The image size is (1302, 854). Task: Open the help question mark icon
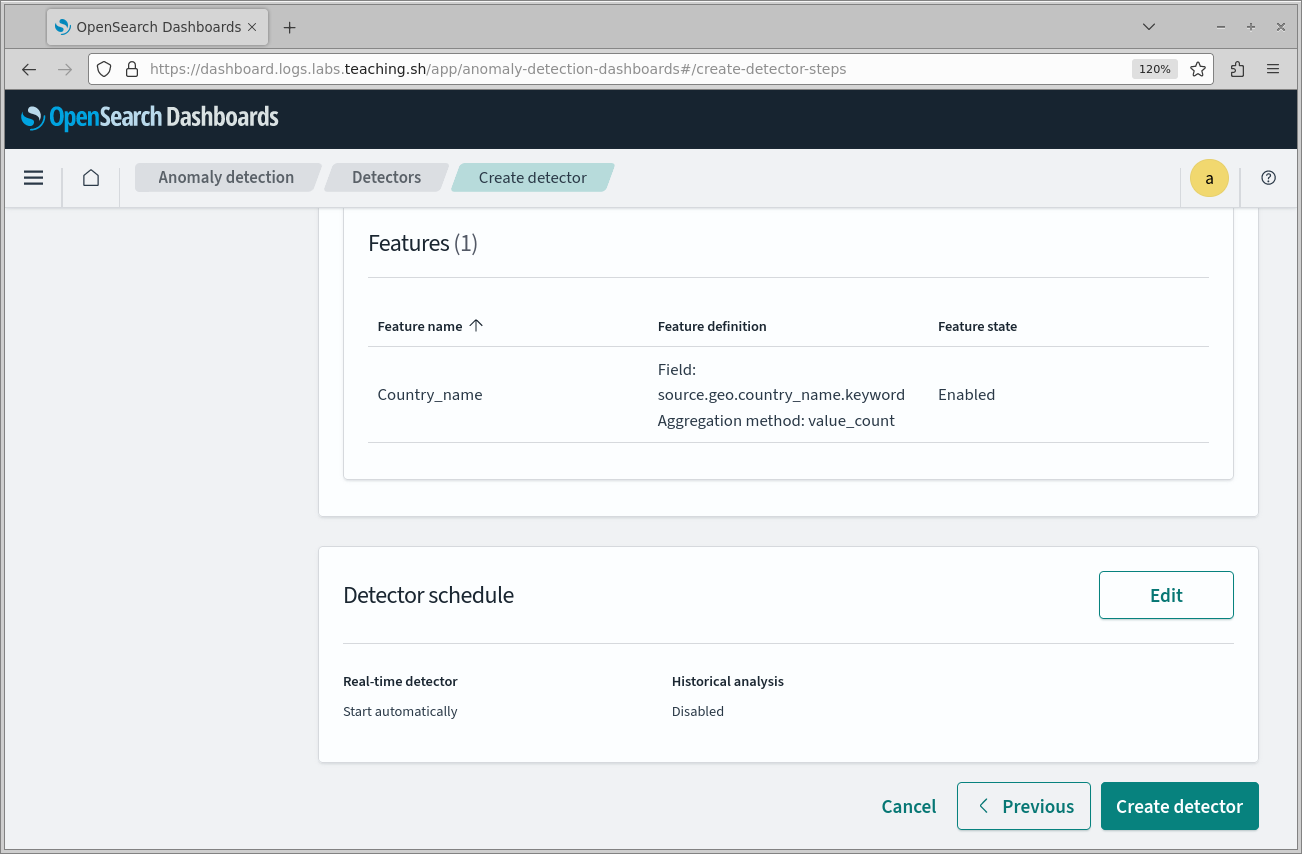tap(1268, 178)
